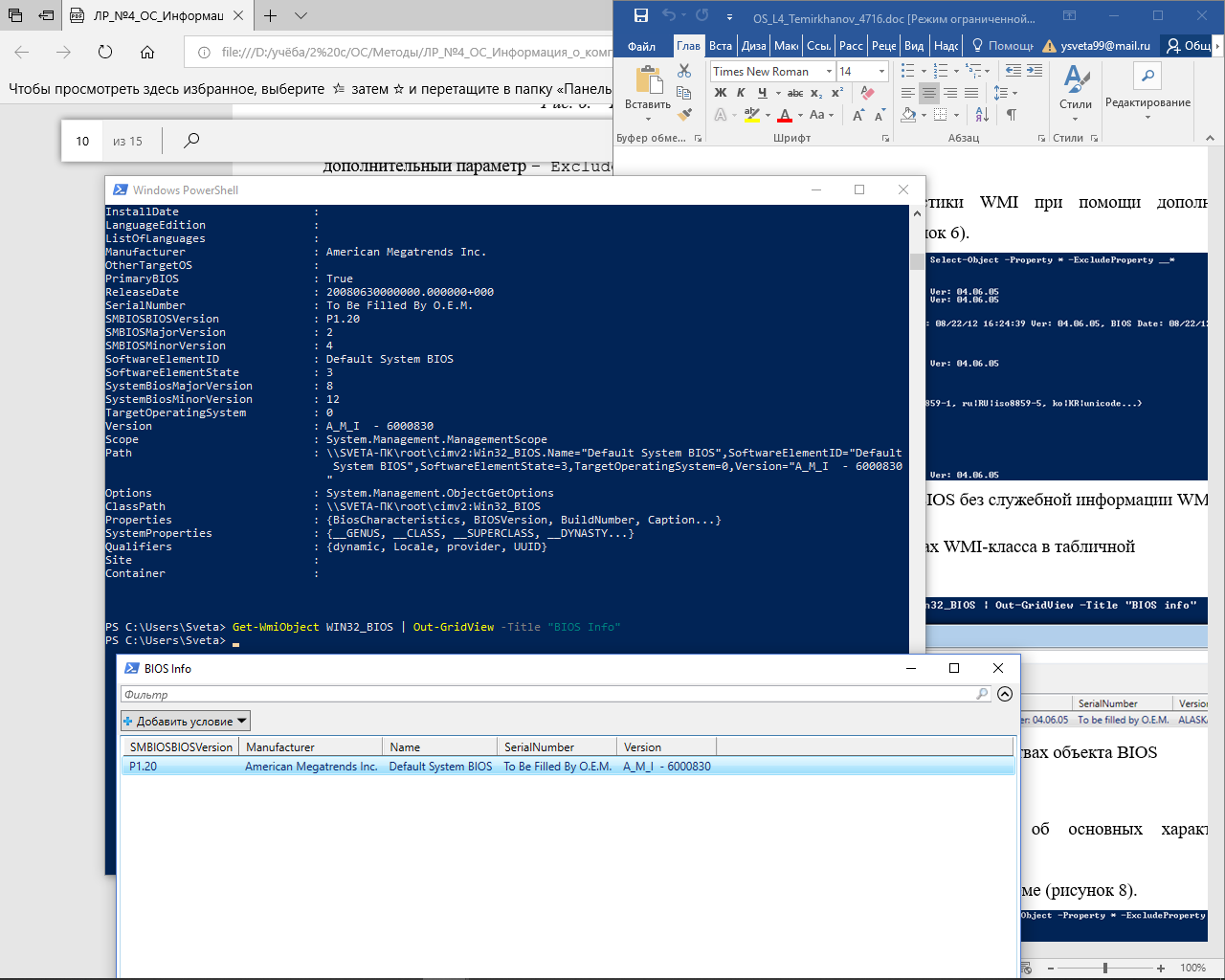Toggle show paragraph marks (¶)
The height and width of the screenshot is (980, 1225).
[1012, 115]
